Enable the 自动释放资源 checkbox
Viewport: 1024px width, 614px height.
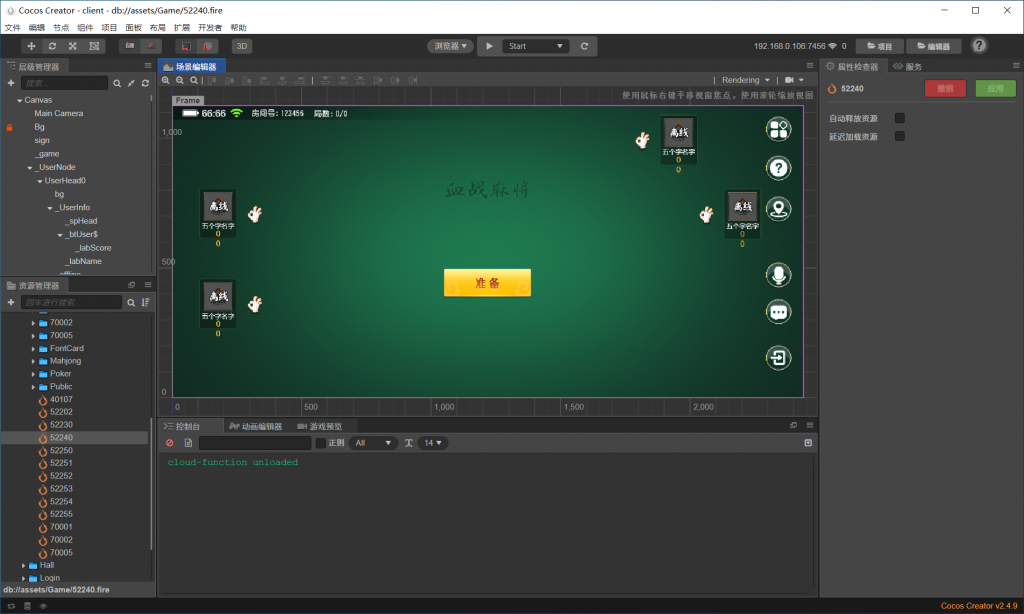[899, 118]
